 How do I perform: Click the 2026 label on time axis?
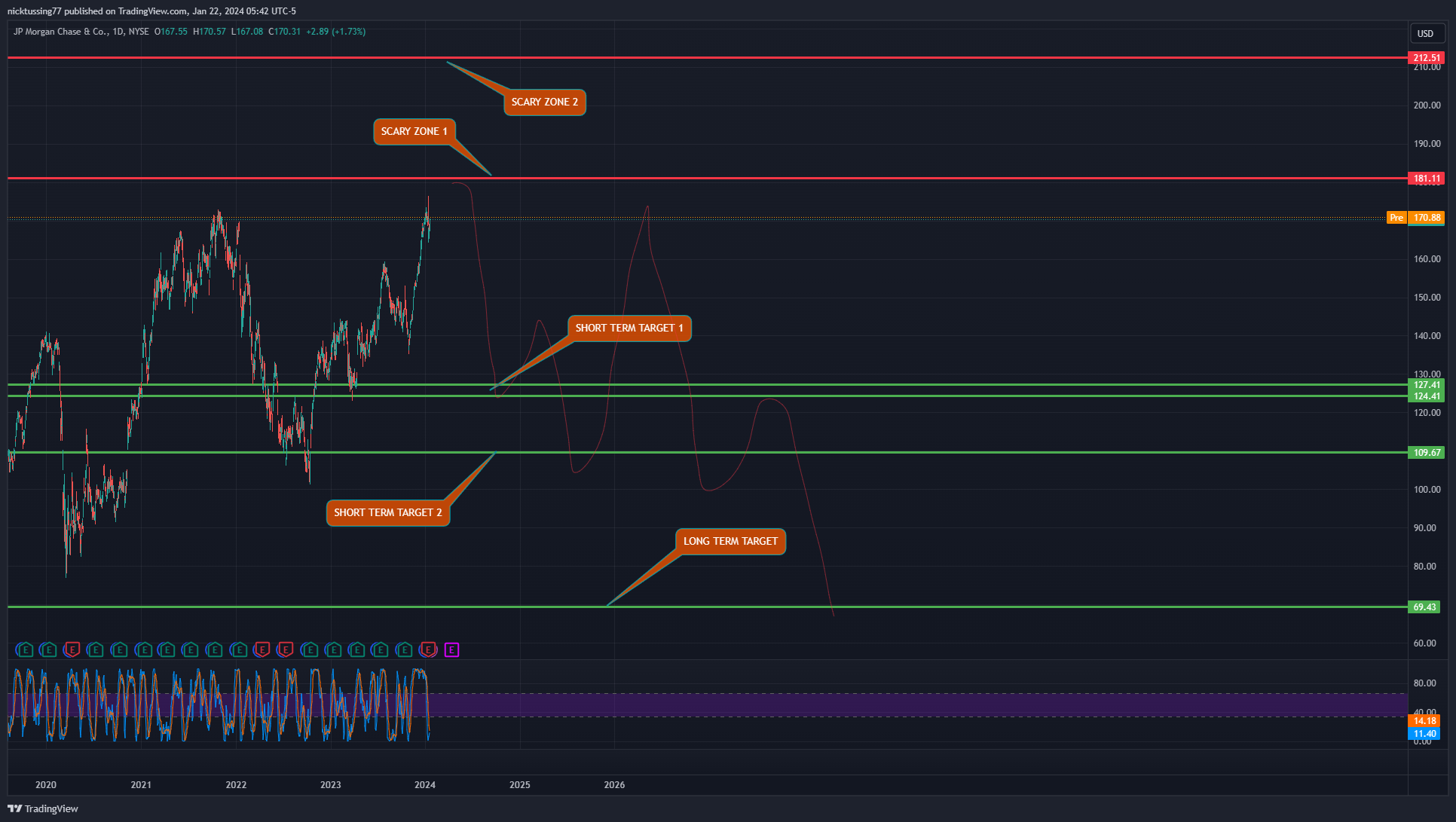[x=614, y=785]
